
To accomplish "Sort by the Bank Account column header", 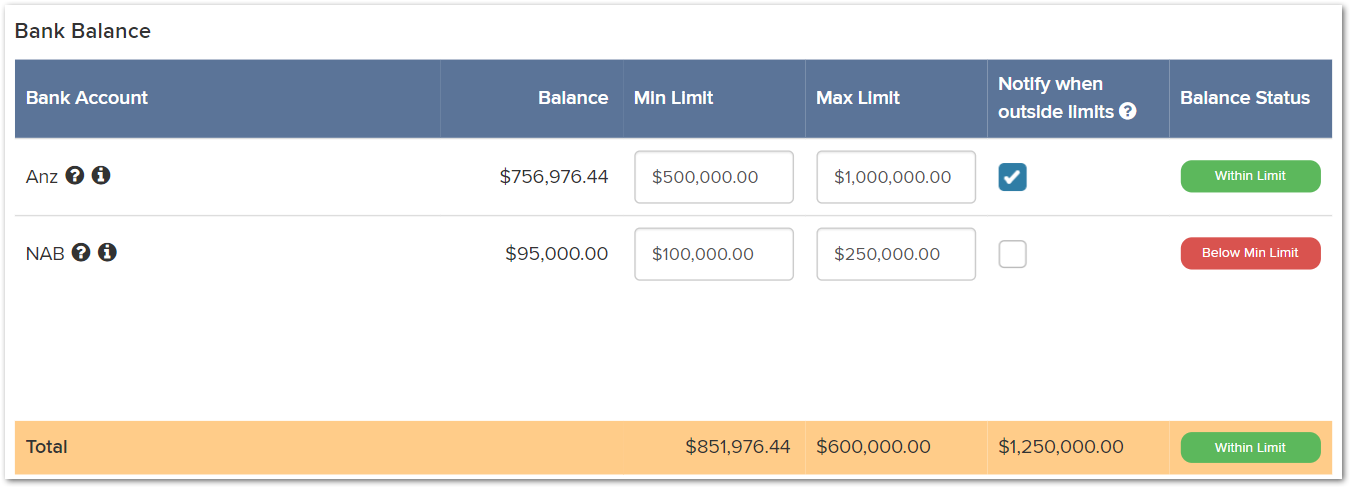I will point(87,98).
